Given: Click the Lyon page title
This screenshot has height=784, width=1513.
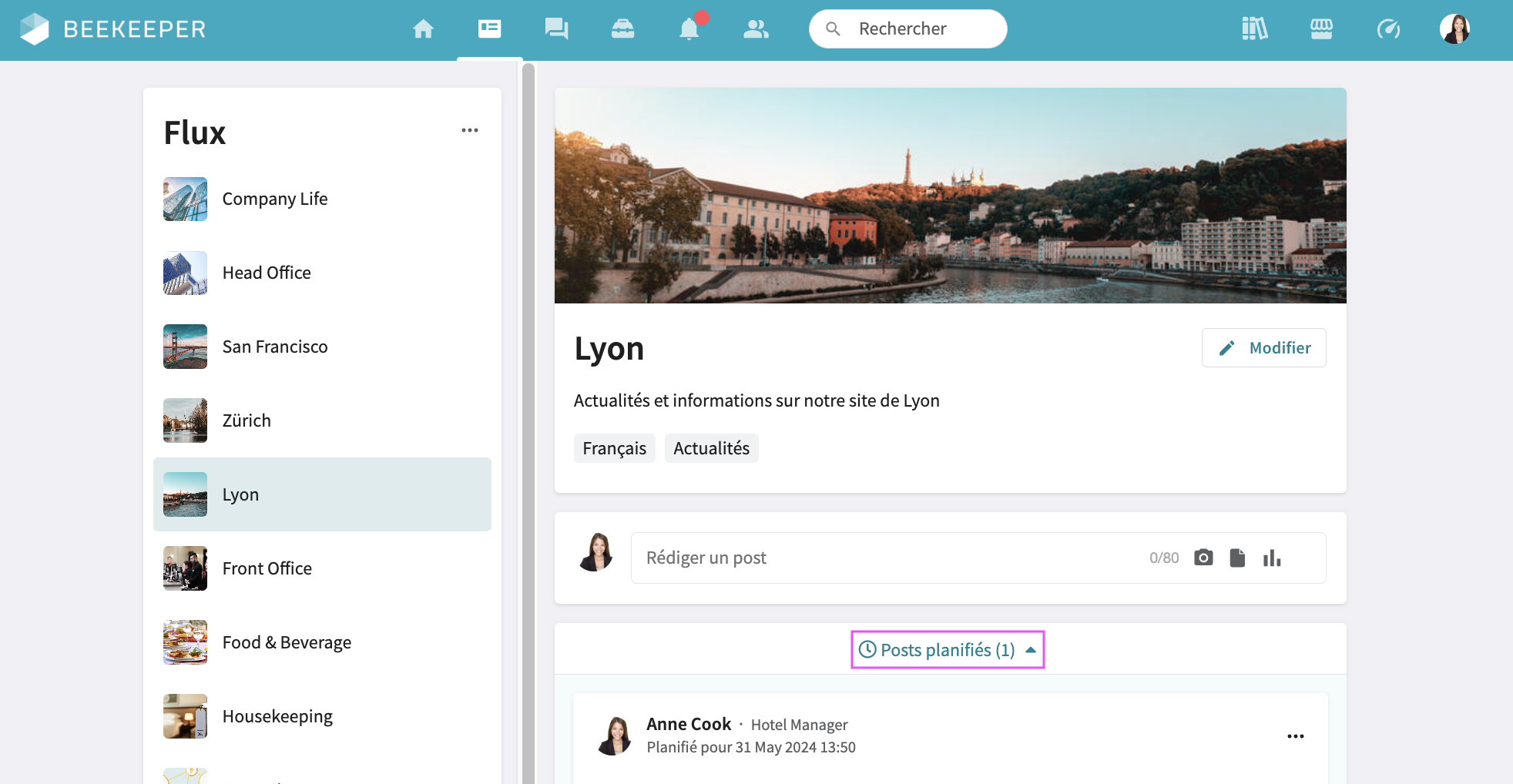Looking at the screenshot, I should pyautogui.click(x=609, y=349).
